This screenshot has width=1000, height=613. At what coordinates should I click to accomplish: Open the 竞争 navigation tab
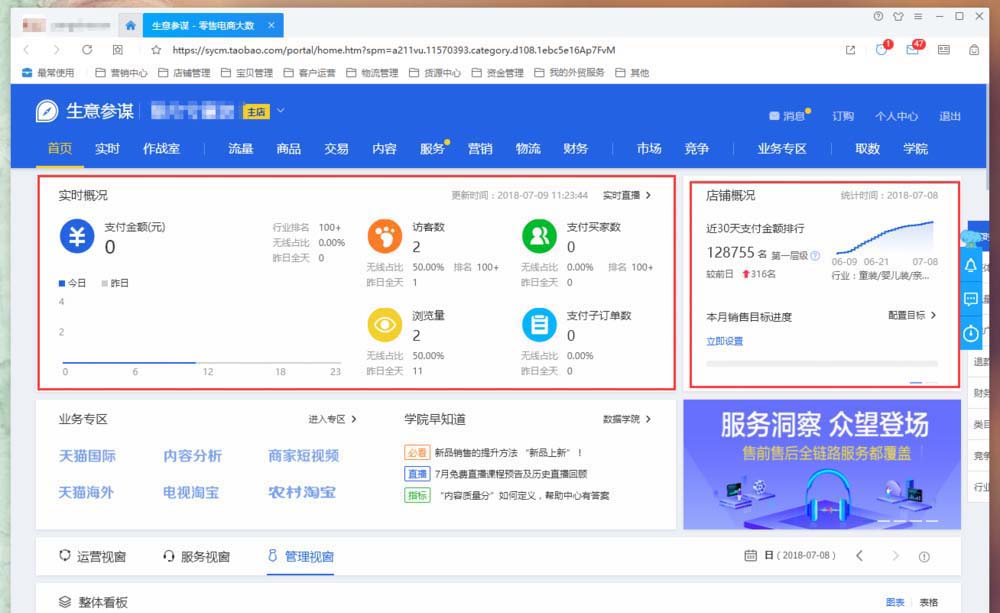coord(696,149)
